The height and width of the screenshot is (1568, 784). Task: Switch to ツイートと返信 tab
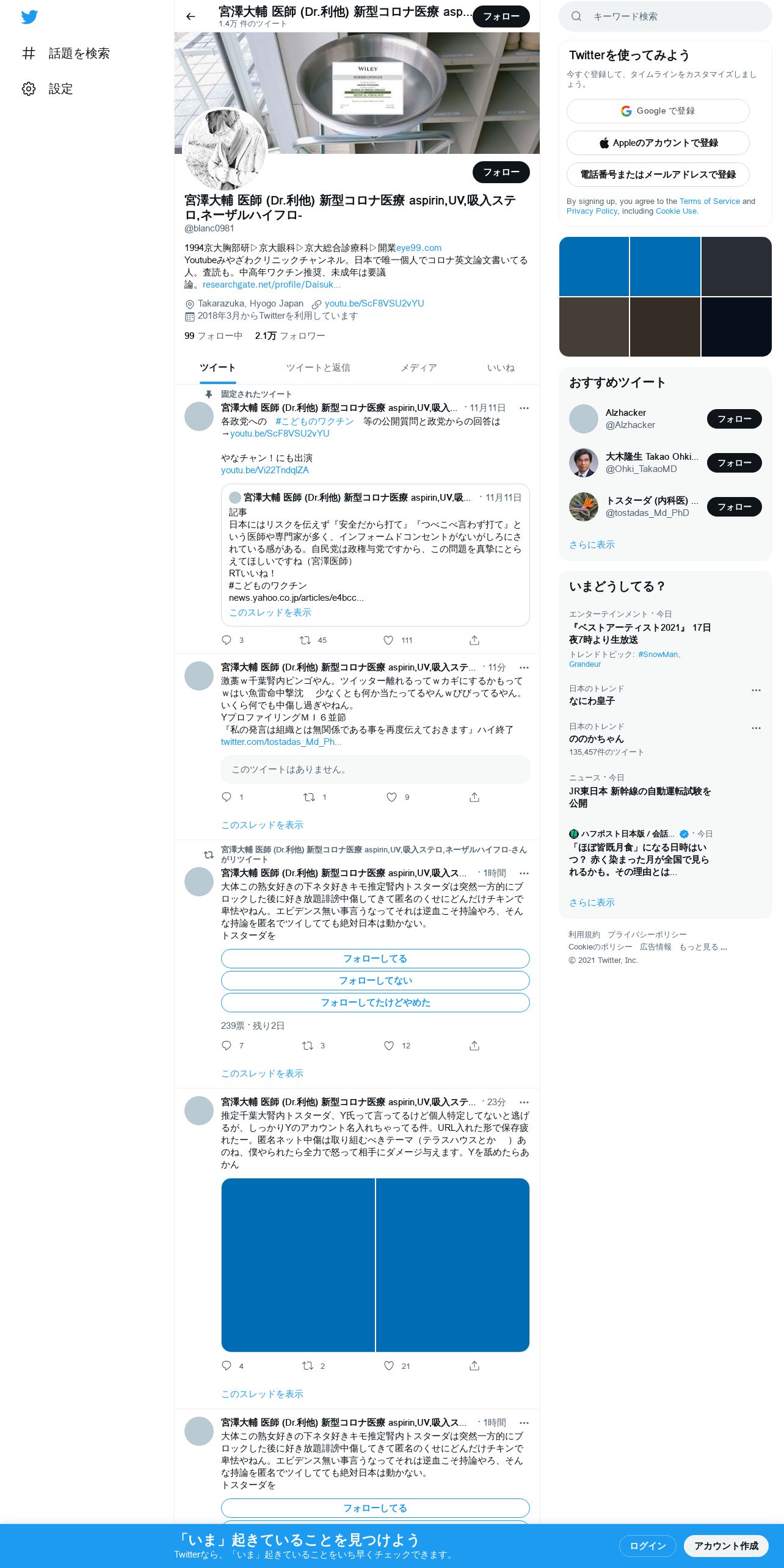[x=318, y=368]
